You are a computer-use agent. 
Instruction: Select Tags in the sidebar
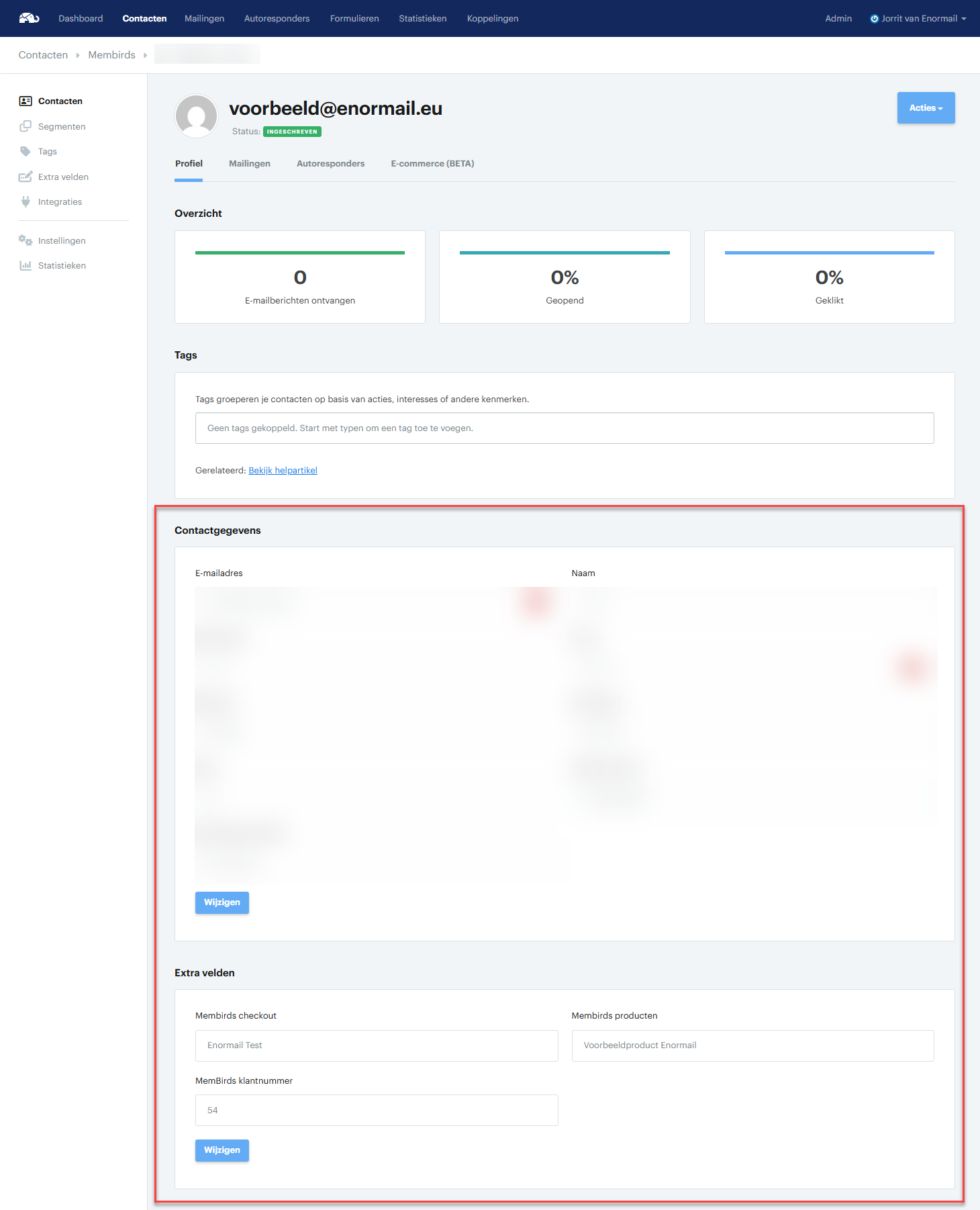pos(48,152)
